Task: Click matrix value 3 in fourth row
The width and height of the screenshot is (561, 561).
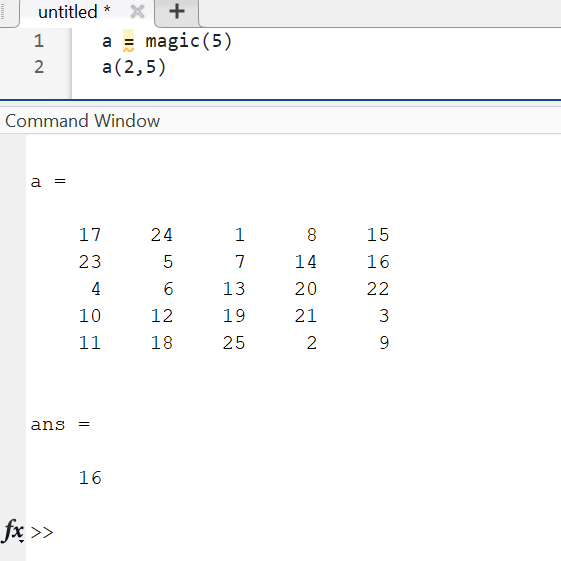Action: [384, 316]
